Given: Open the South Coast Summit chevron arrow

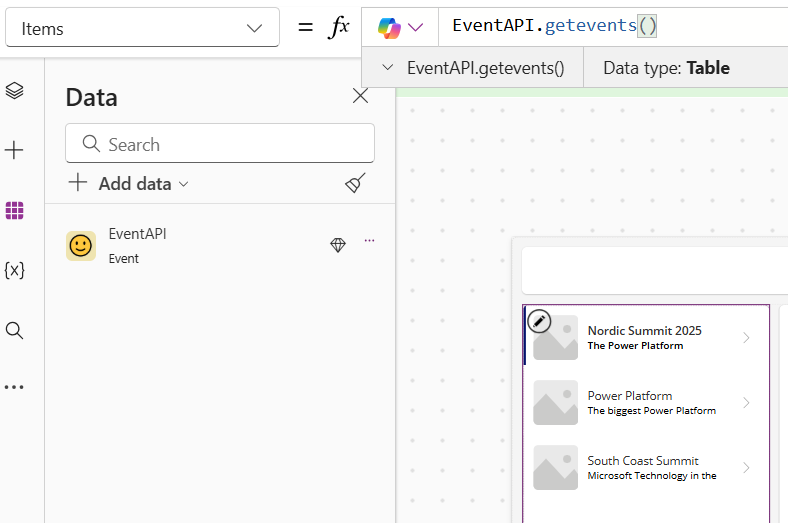Looking at the screenshot, I should (x=746, y=468).
